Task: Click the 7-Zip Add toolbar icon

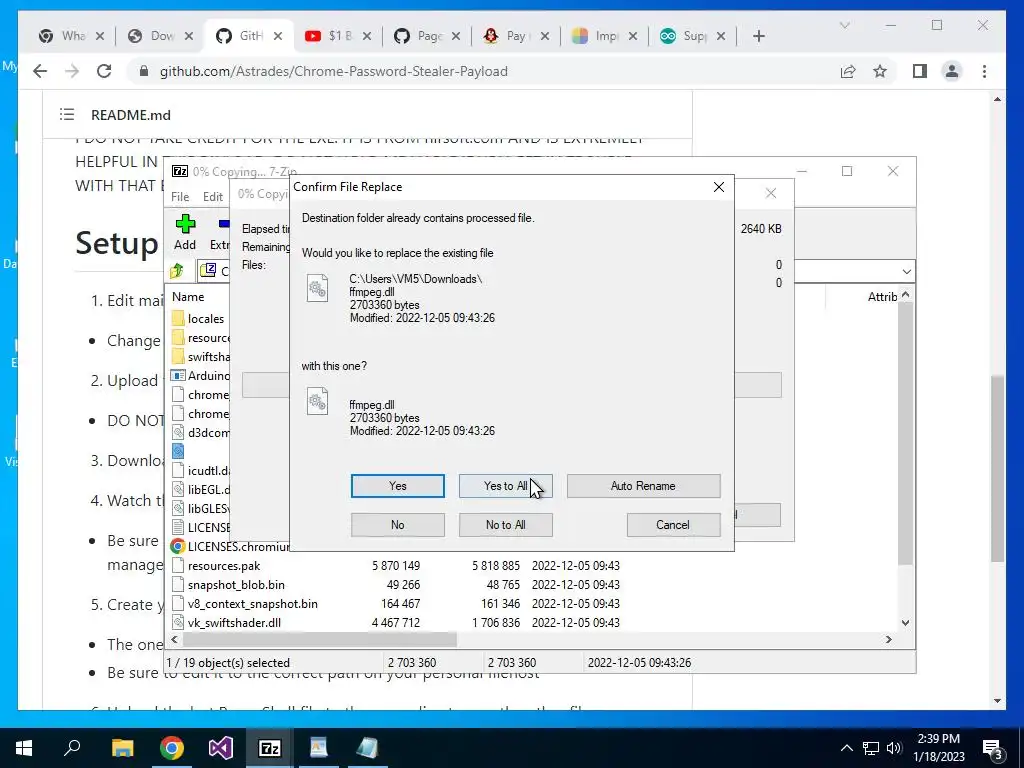Action: coord(185,232)
